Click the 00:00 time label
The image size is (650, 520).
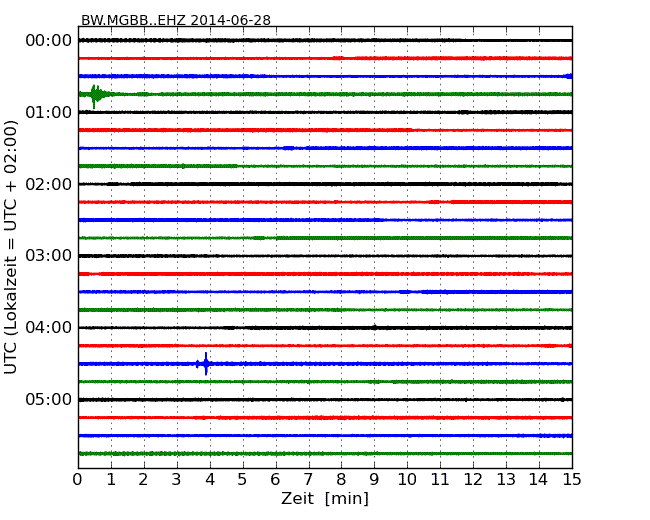point(49,41)
